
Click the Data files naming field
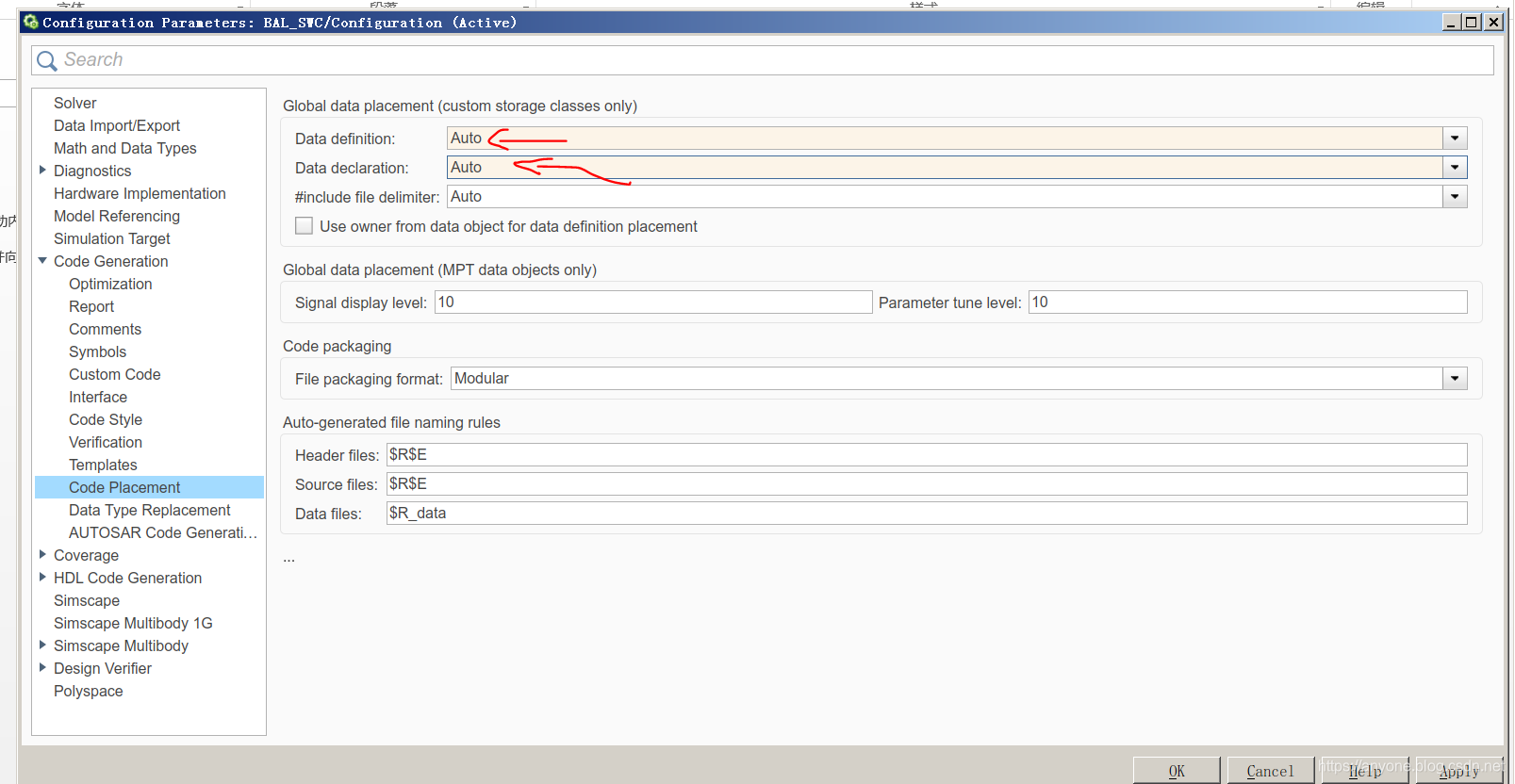(927, 514)
